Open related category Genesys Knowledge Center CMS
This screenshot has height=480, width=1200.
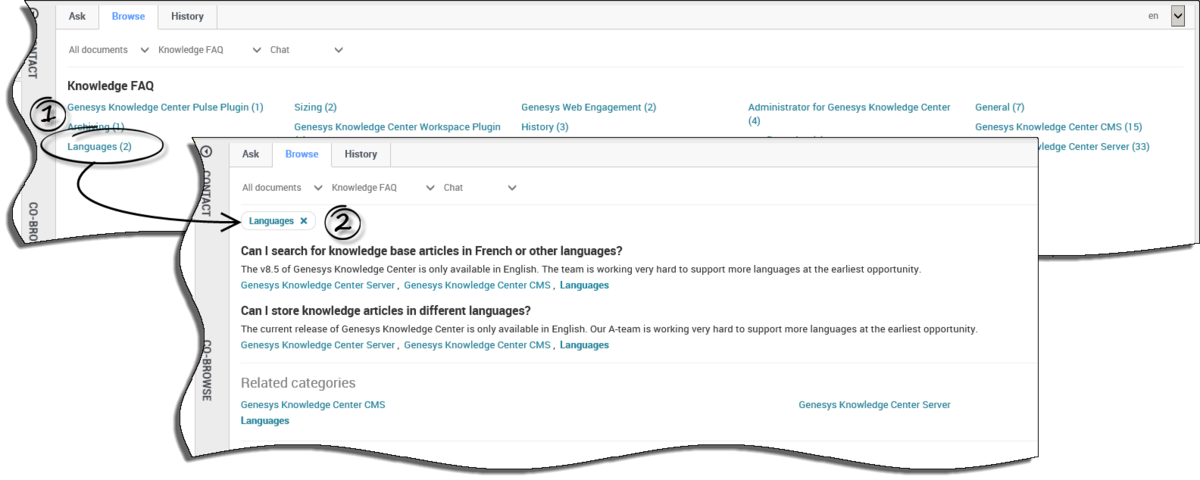(x=313, y=405)
